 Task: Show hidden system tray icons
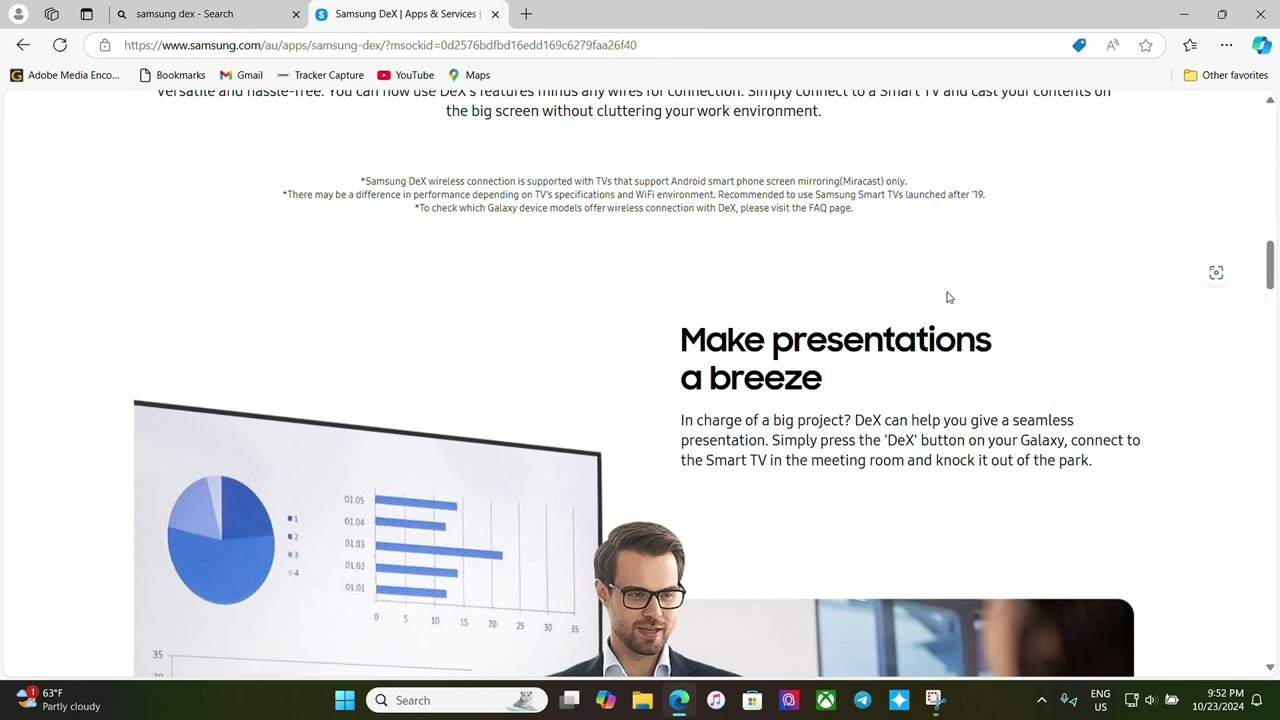click(1041, 700)
